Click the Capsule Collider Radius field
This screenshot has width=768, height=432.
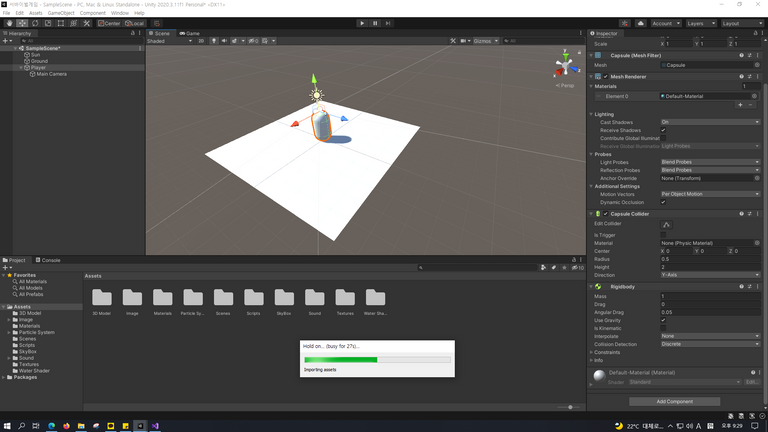click(710, 259)
